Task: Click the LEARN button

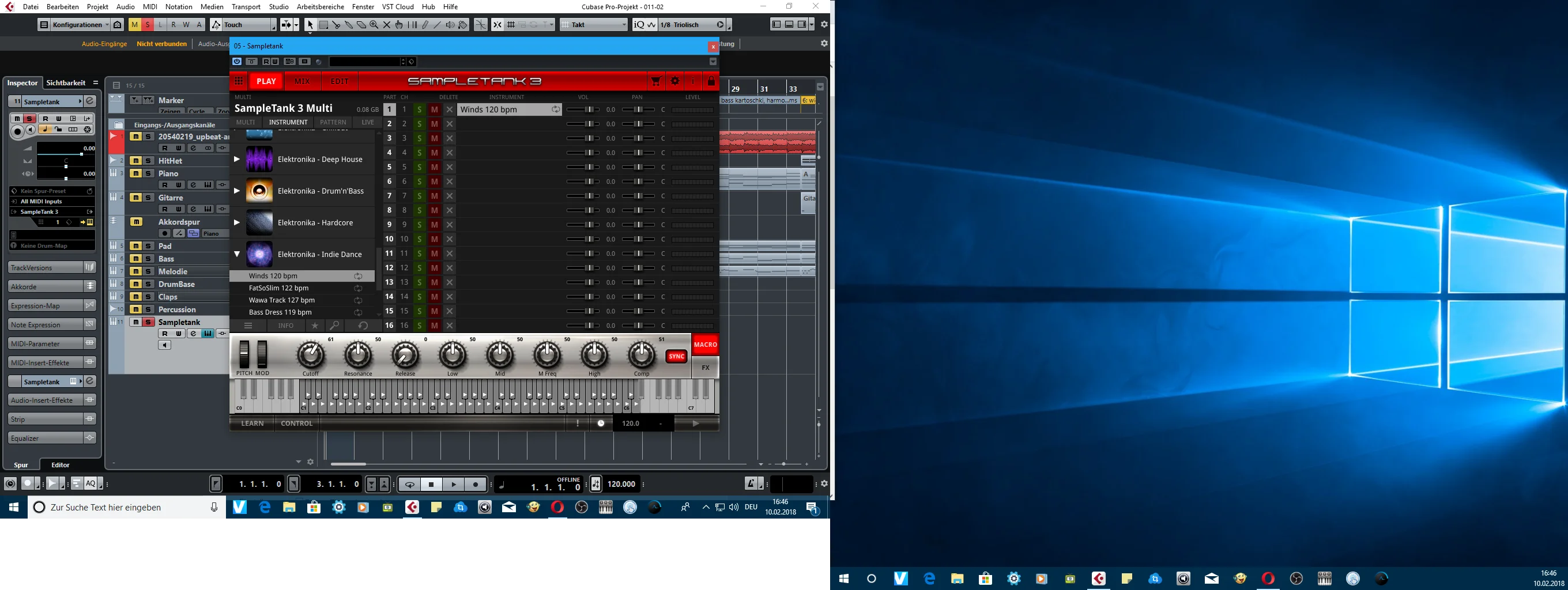Action: point(252,423)
